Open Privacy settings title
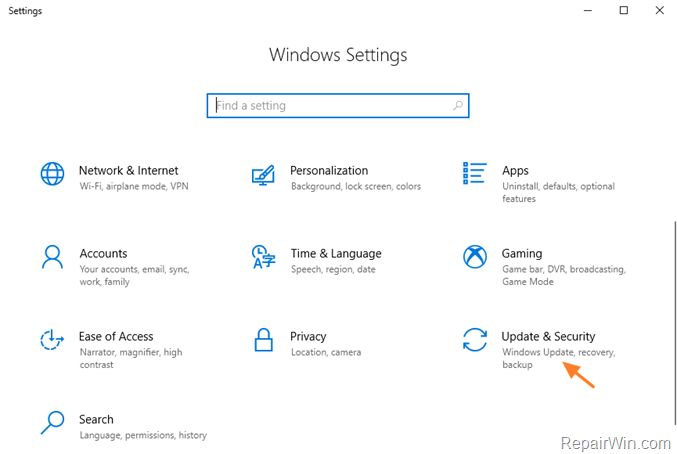The image size is (677, 454). tap(308, 337)
